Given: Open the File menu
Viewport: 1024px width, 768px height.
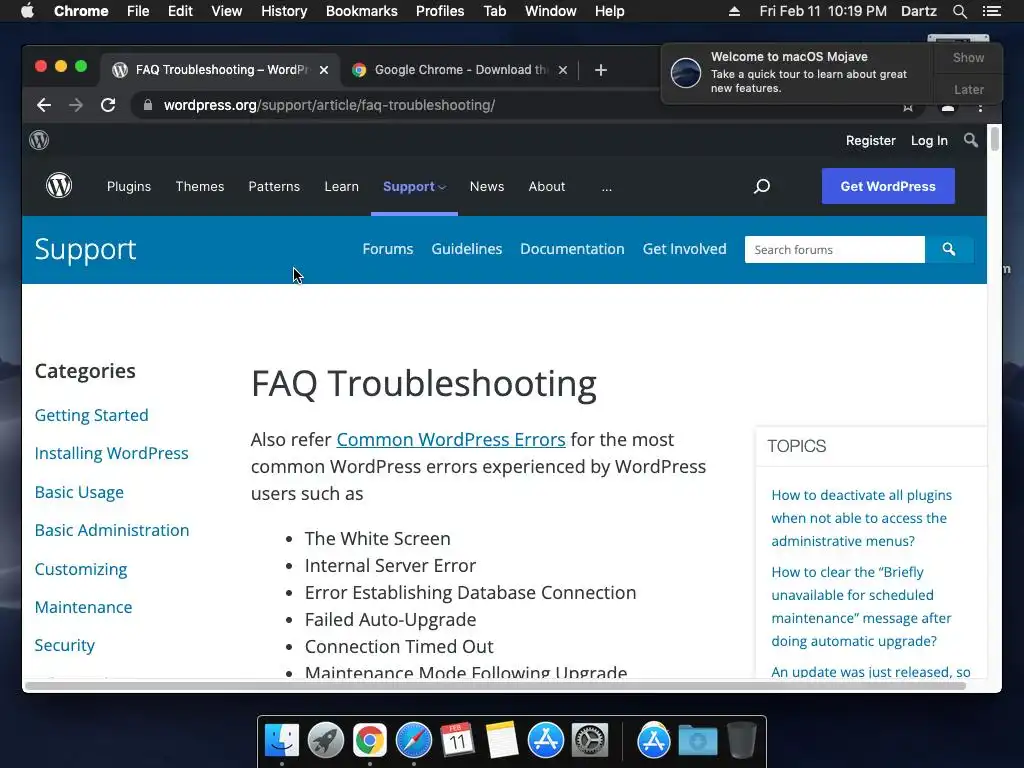Looking at the screenshot, I should tap(138, 11).
